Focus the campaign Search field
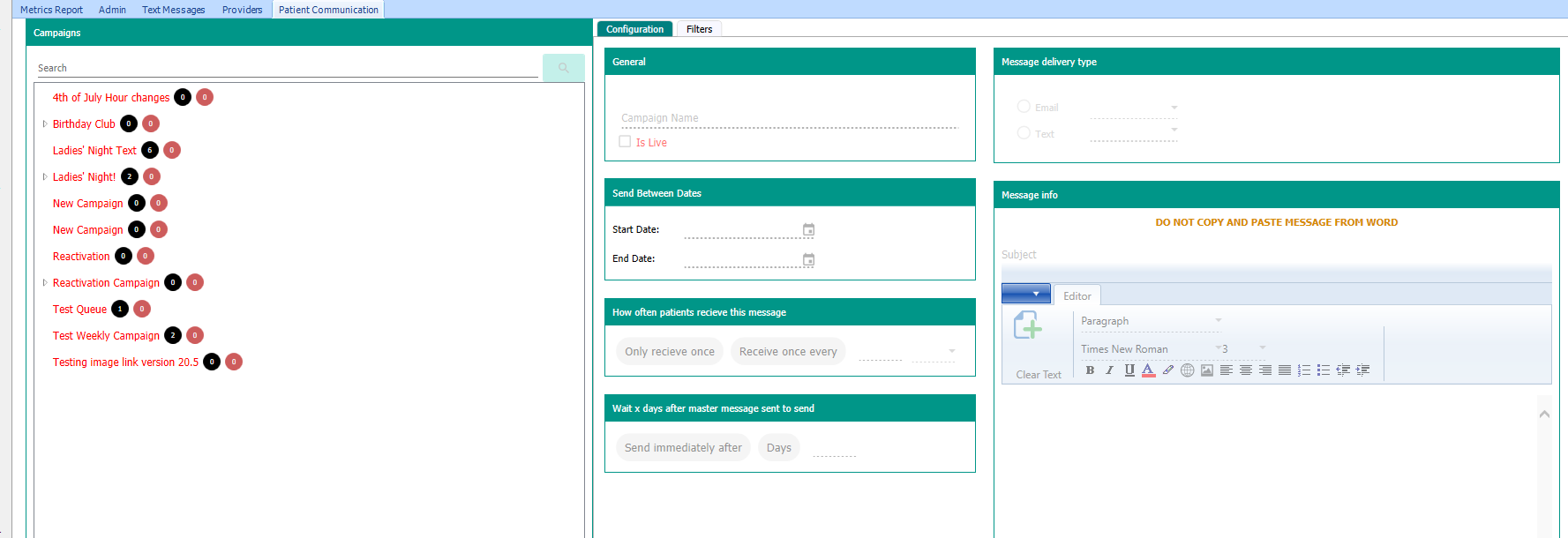 288,68
